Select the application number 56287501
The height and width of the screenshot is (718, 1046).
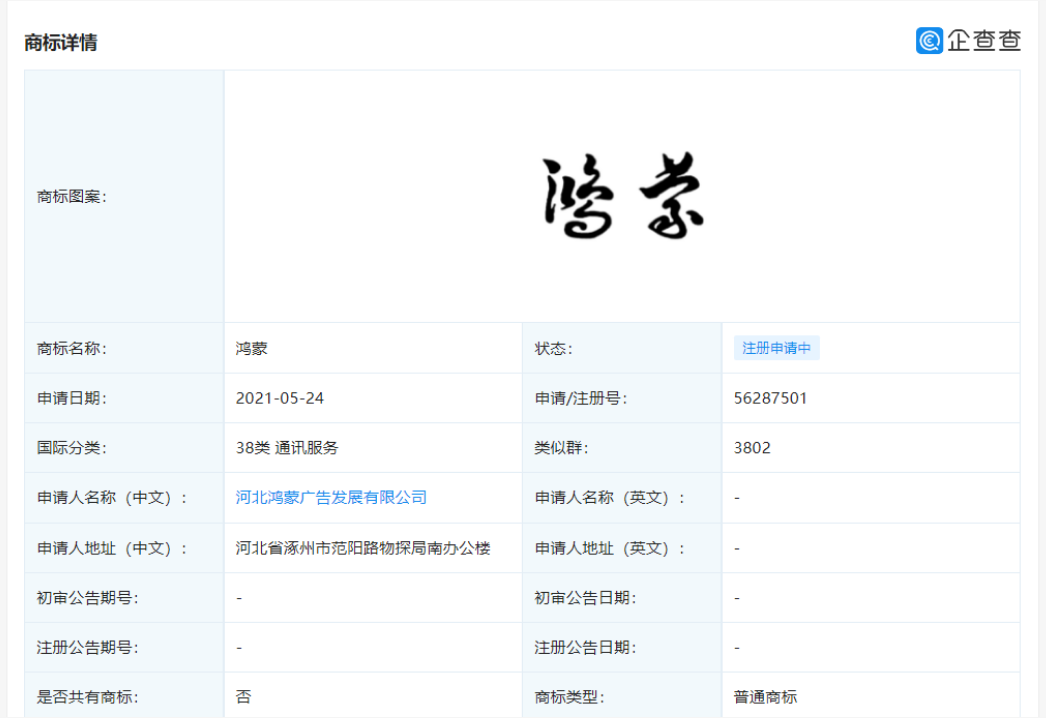(770, 398)
